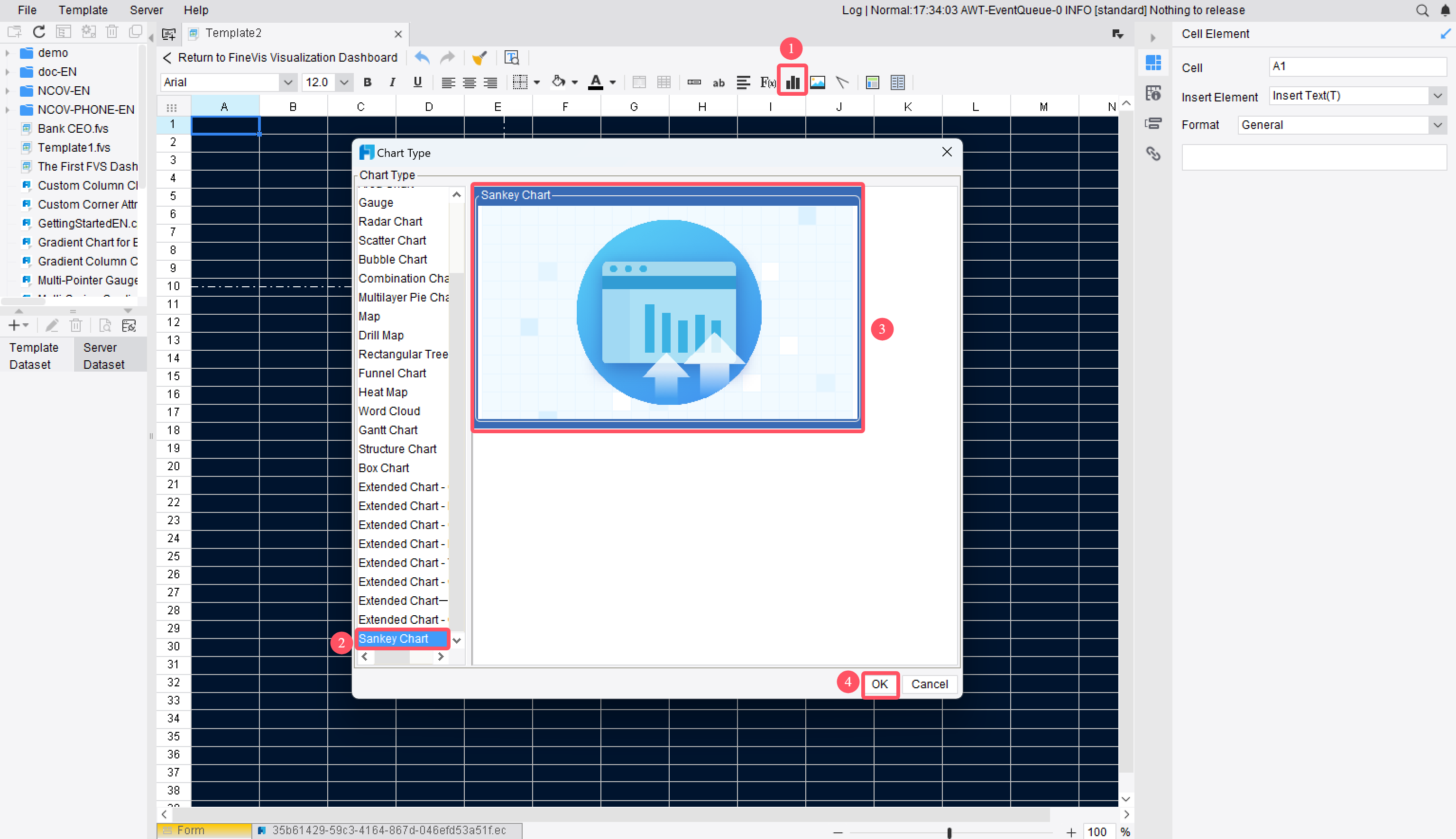Toggle bold formatting
This screenshot has height=839, width=1456.
(367, 82)
